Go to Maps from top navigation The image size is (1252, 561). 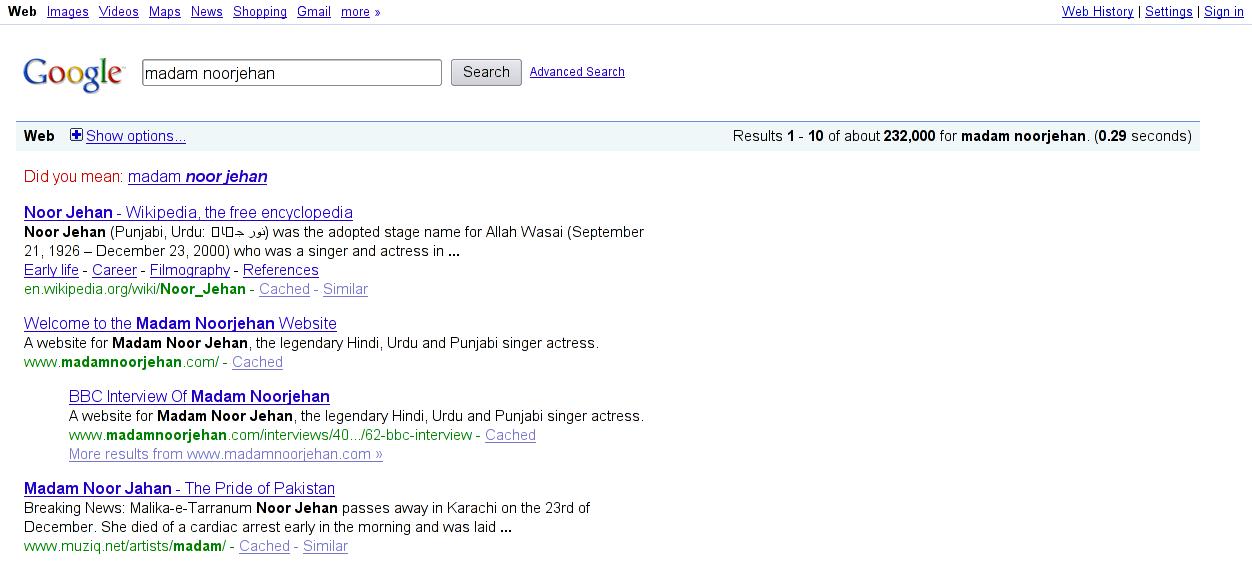[165, 12]
